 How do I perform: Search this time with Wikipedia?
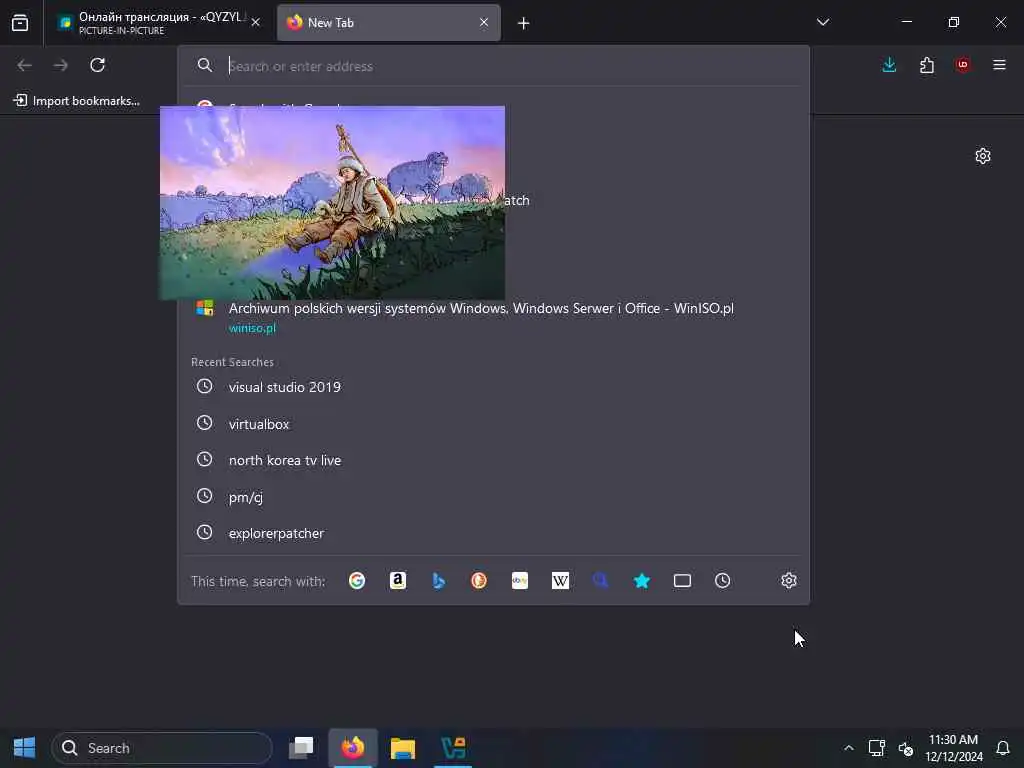560,581
